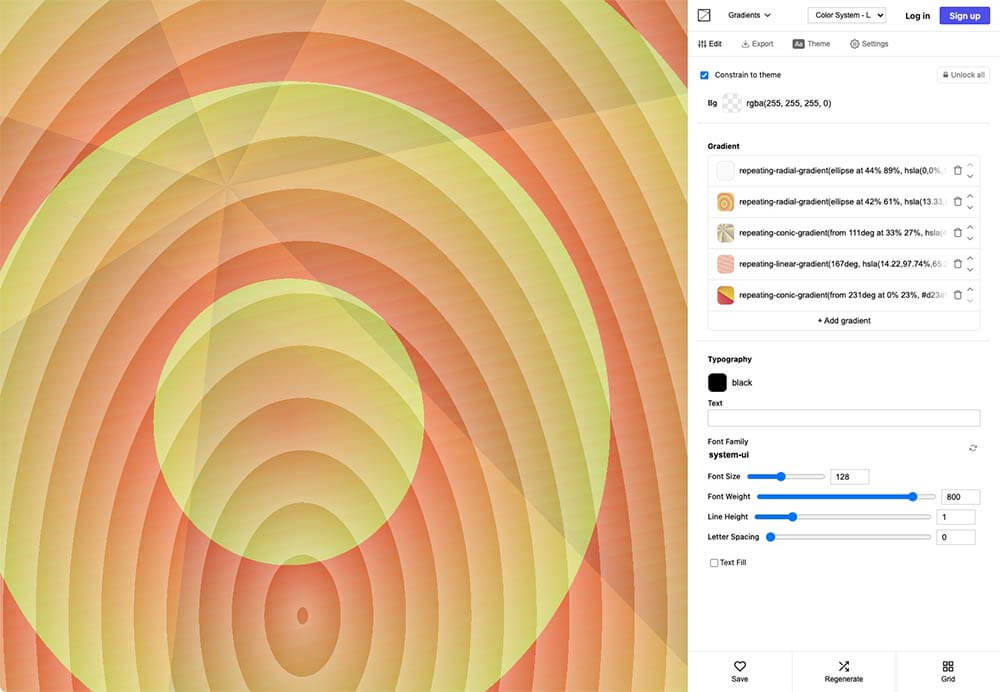Focus the Text input field
The width and height of the screenshot is (1000, 692).
(844, 418)
